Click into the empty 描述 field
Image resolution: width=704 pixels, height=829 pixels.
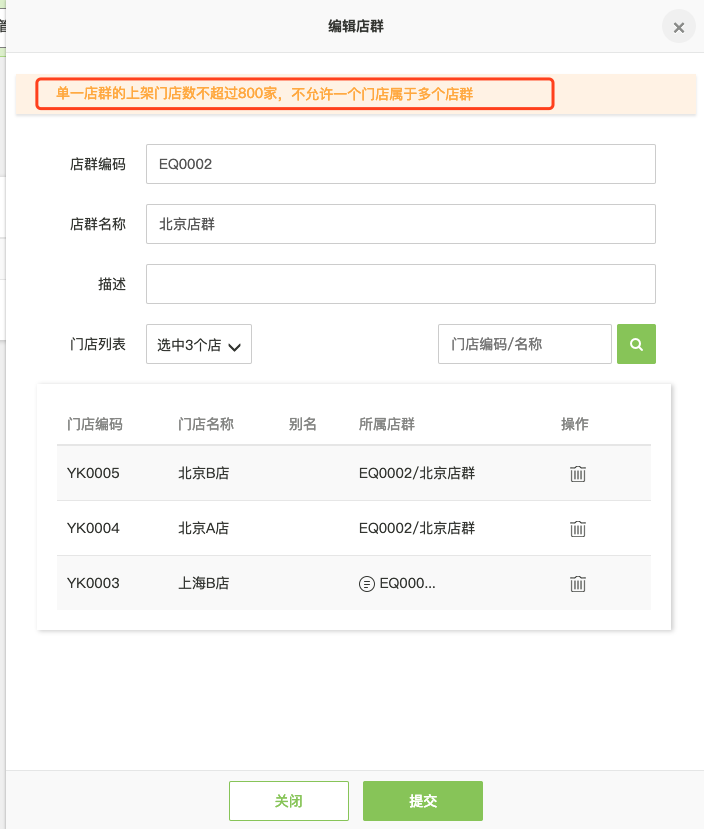point(401,284)
